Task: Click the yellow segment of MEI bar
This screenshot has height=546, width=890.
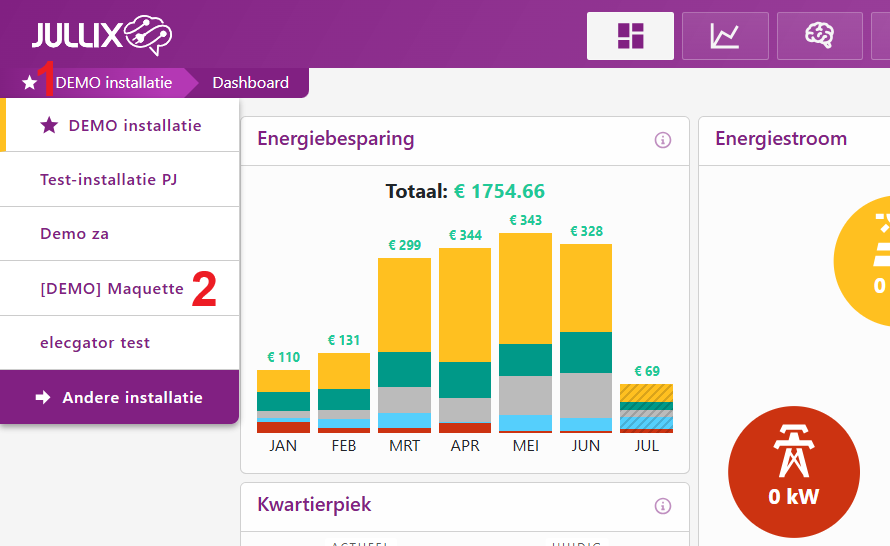Action: tap(525, 288)
